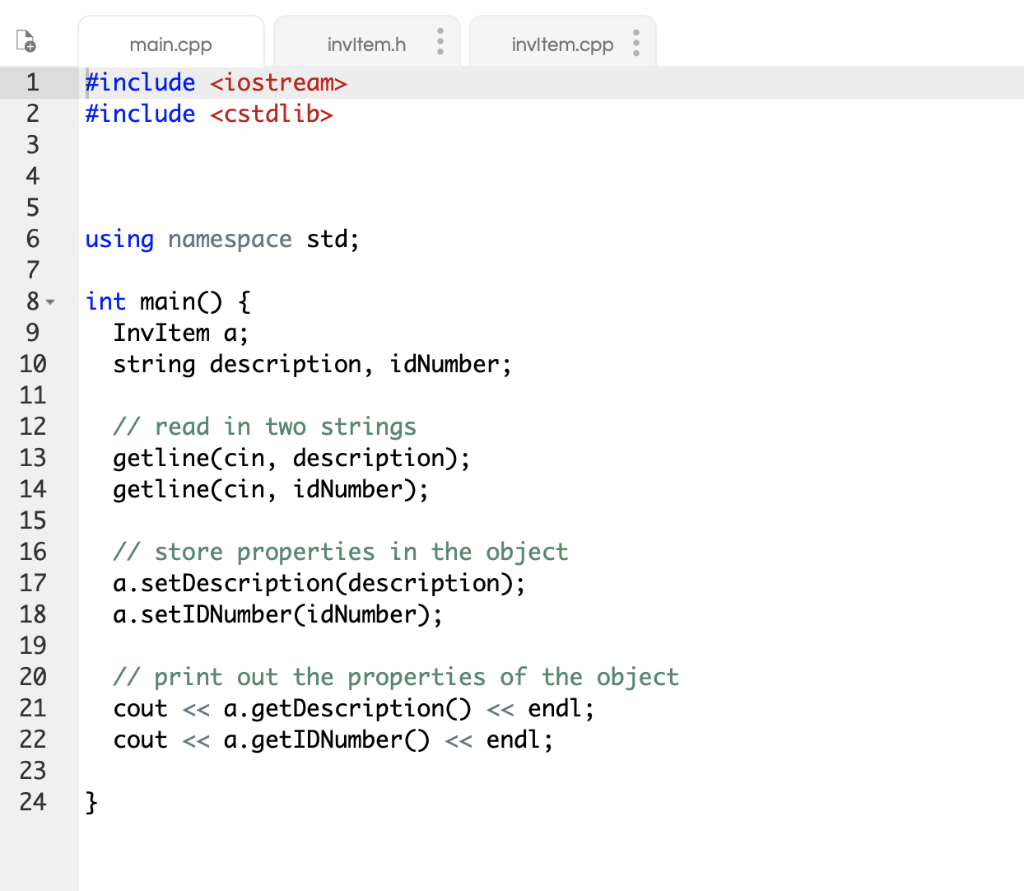Click '// store properties in the object' comment
This screenshot has height=891, width=1024.
coord(340,552)
